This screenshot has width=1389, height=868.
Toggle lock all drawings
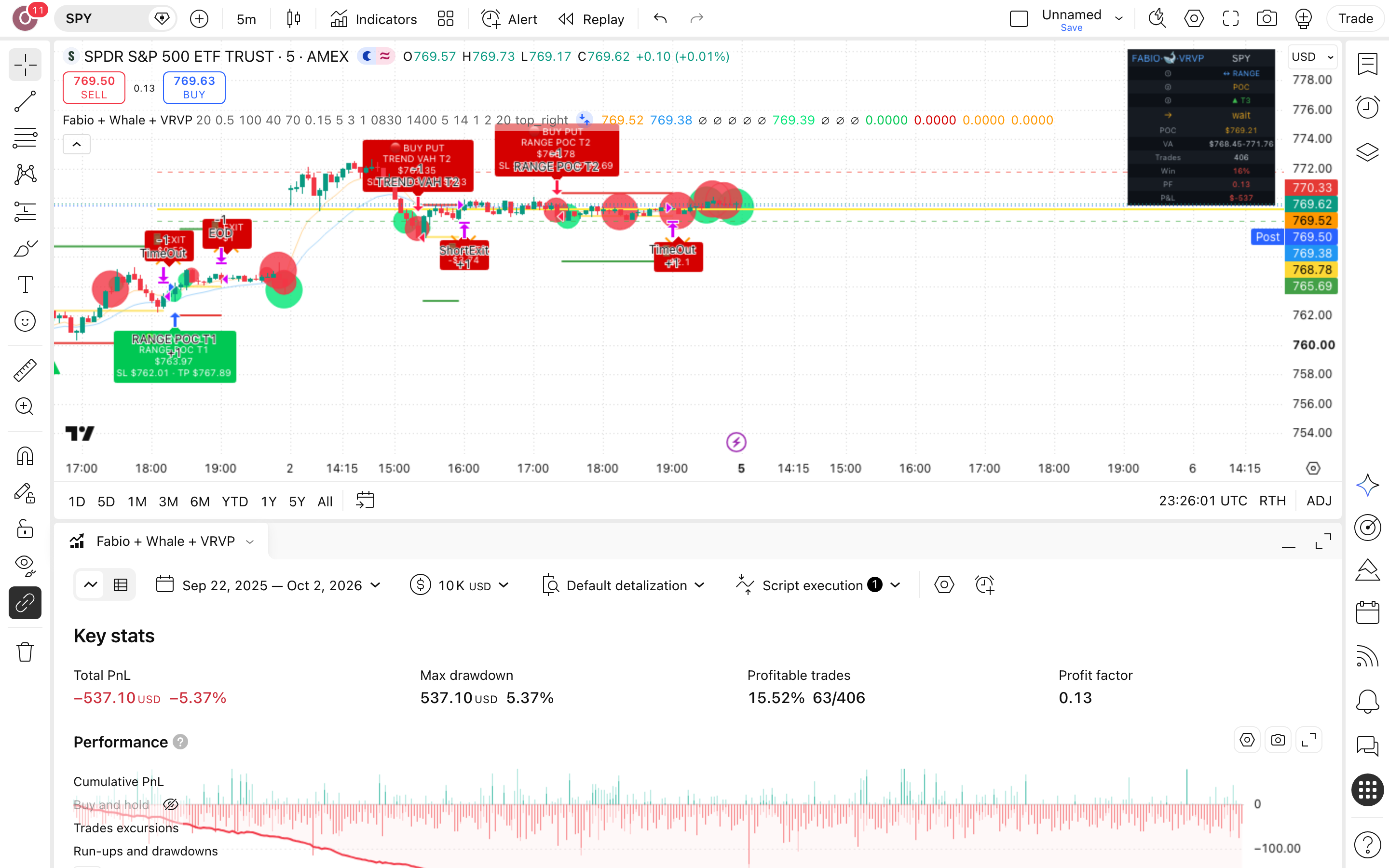tap(25, 529)
